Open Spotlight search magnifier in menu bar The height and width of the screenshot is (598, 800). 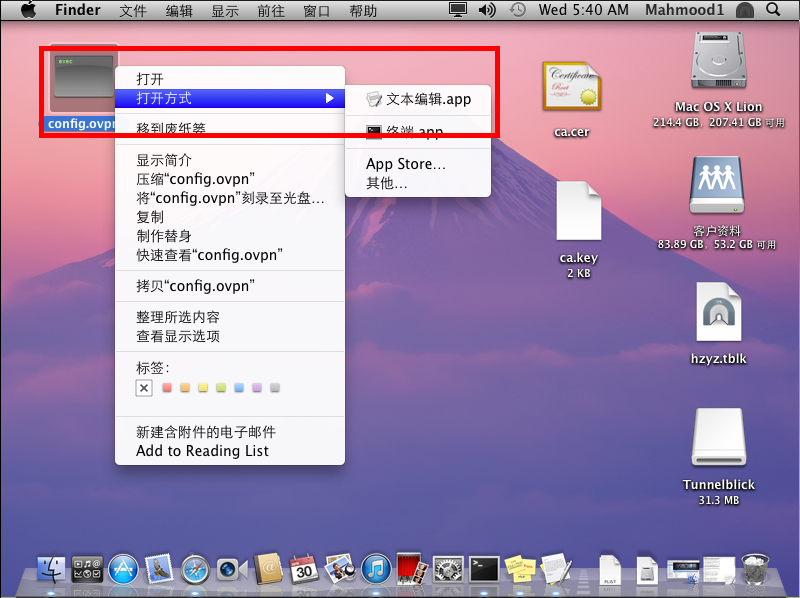pos(773,9)
